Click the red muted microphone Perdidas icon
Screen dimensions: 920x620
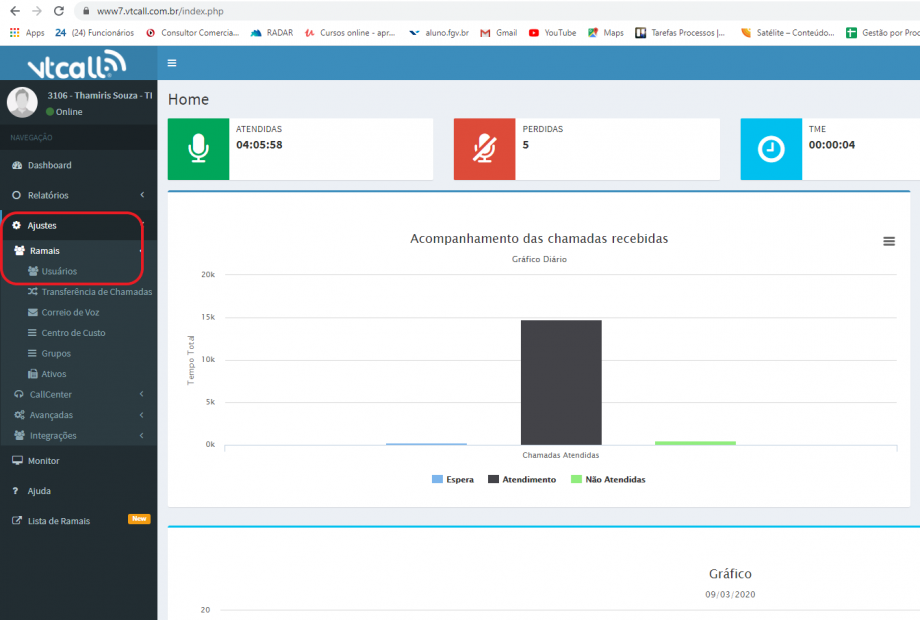pyautogui.click(x=484, y=149)
